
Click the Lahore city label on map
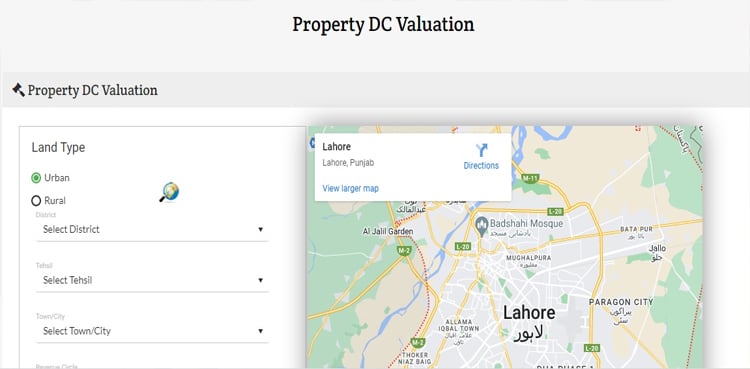529,313
